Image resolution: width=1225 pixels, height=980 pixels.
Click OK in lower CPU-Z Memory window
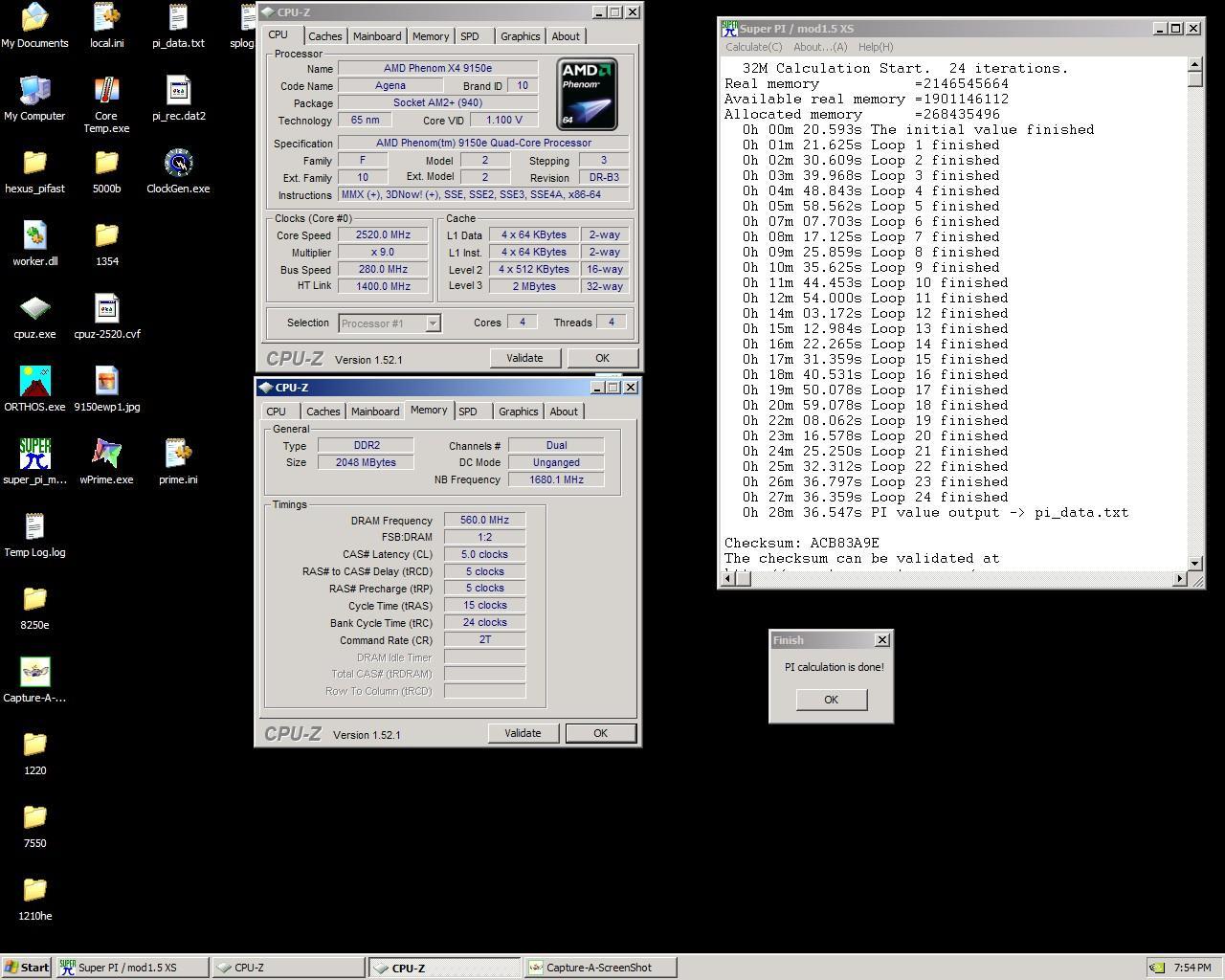tap(600, 733)
